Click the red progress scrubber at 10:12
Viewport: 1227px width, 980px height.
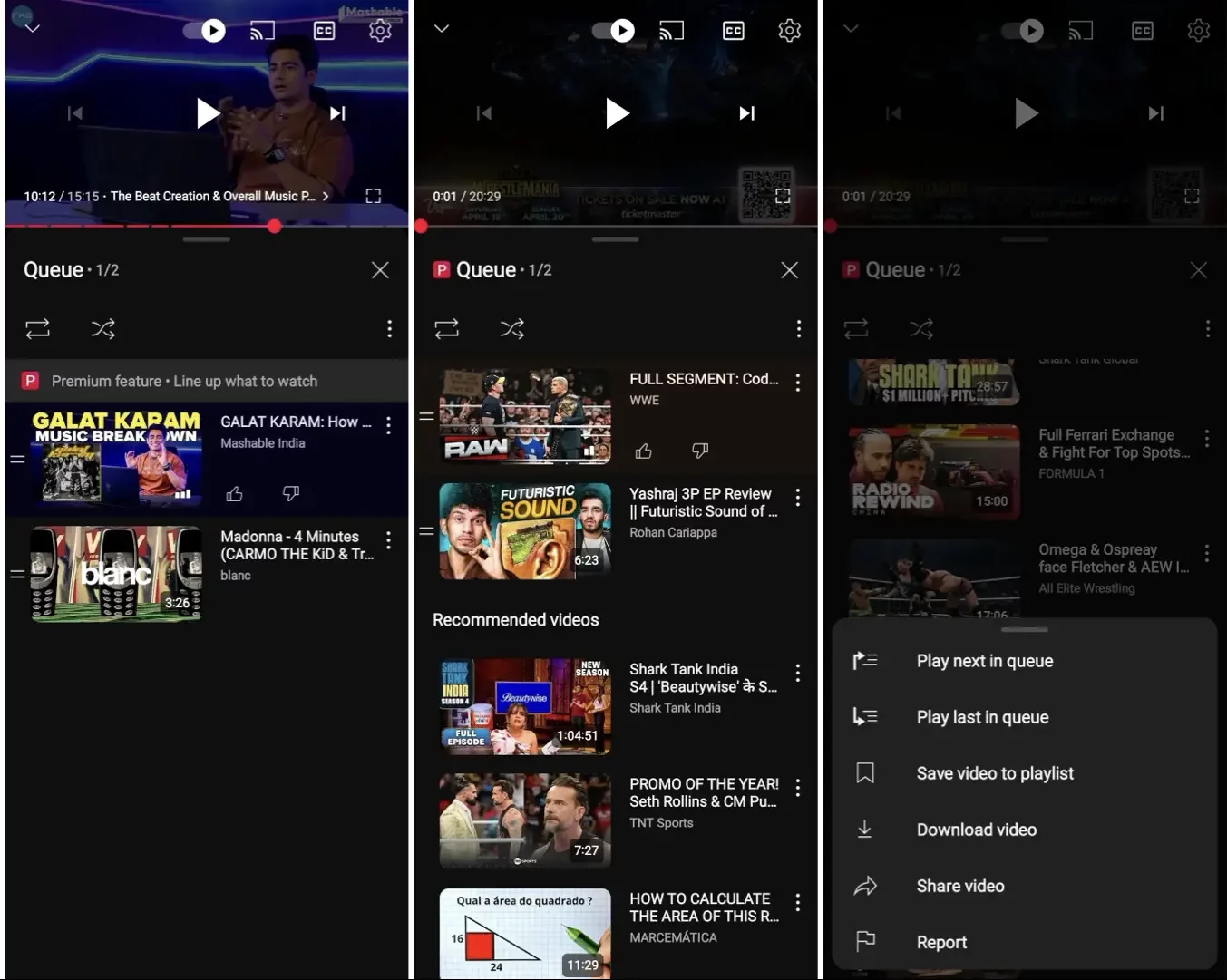tap(275, 226)
